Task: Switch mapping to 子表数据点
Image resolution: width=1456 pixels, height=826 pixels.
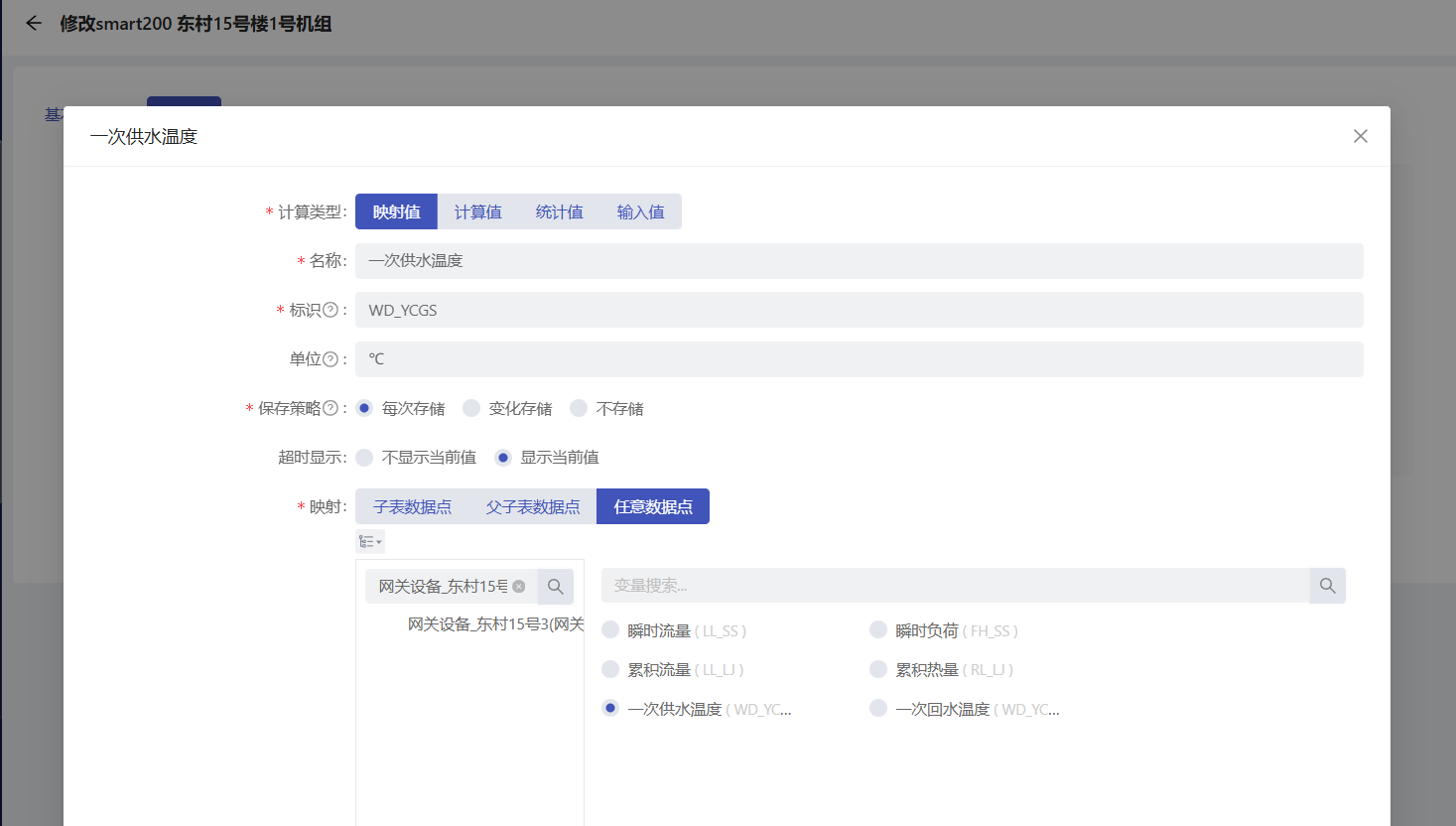Action: coord(412,506)
